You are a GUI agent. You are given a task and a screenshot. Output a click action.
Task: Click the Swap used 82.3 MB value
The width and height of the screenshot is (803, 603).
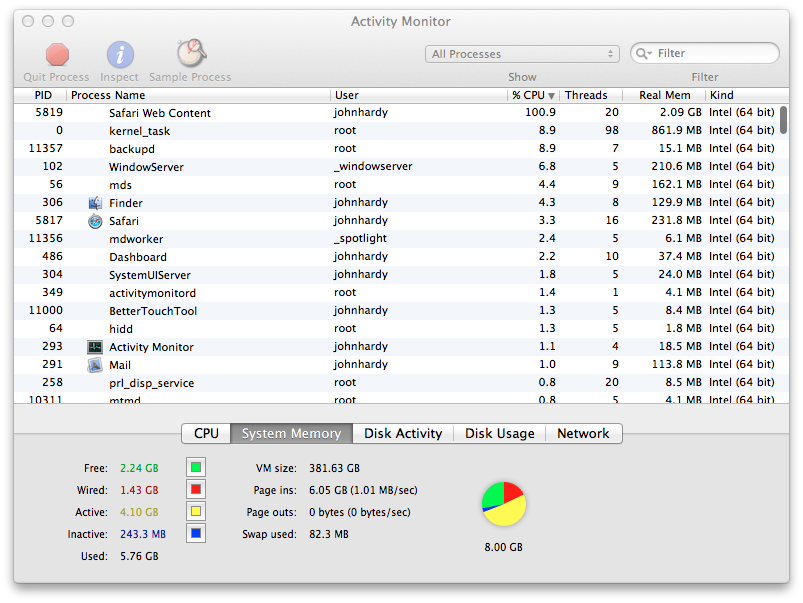coord(329,534)
